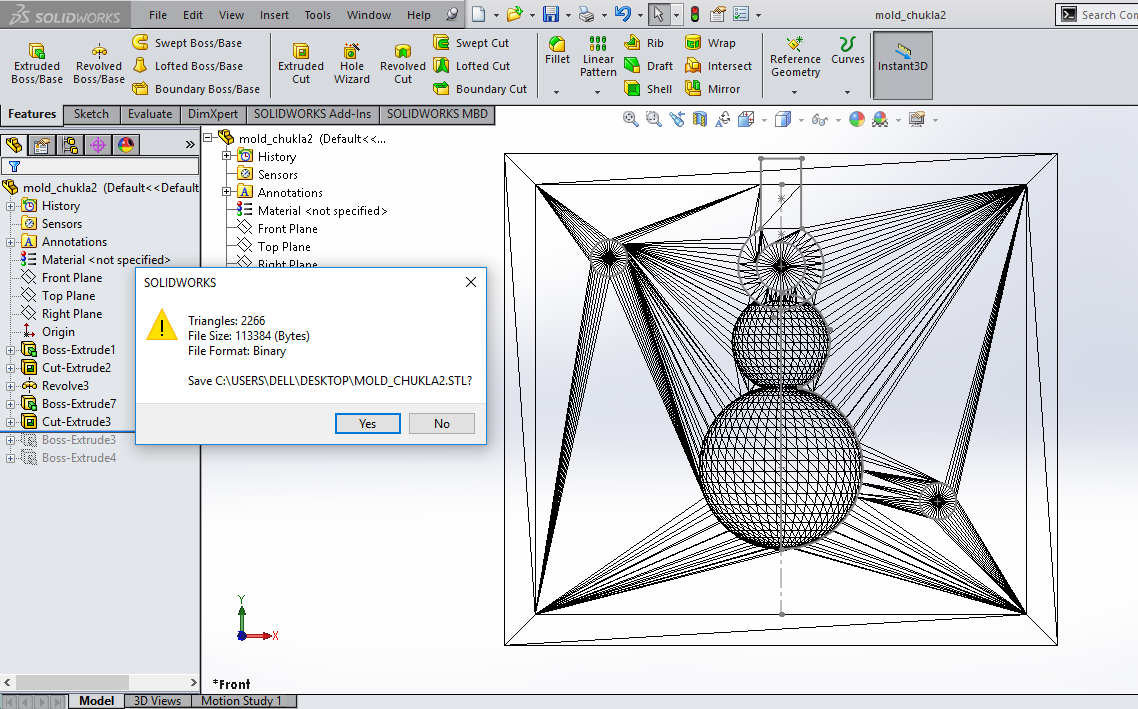Expand the Cut-Extrude2 feature

point(11,368)
